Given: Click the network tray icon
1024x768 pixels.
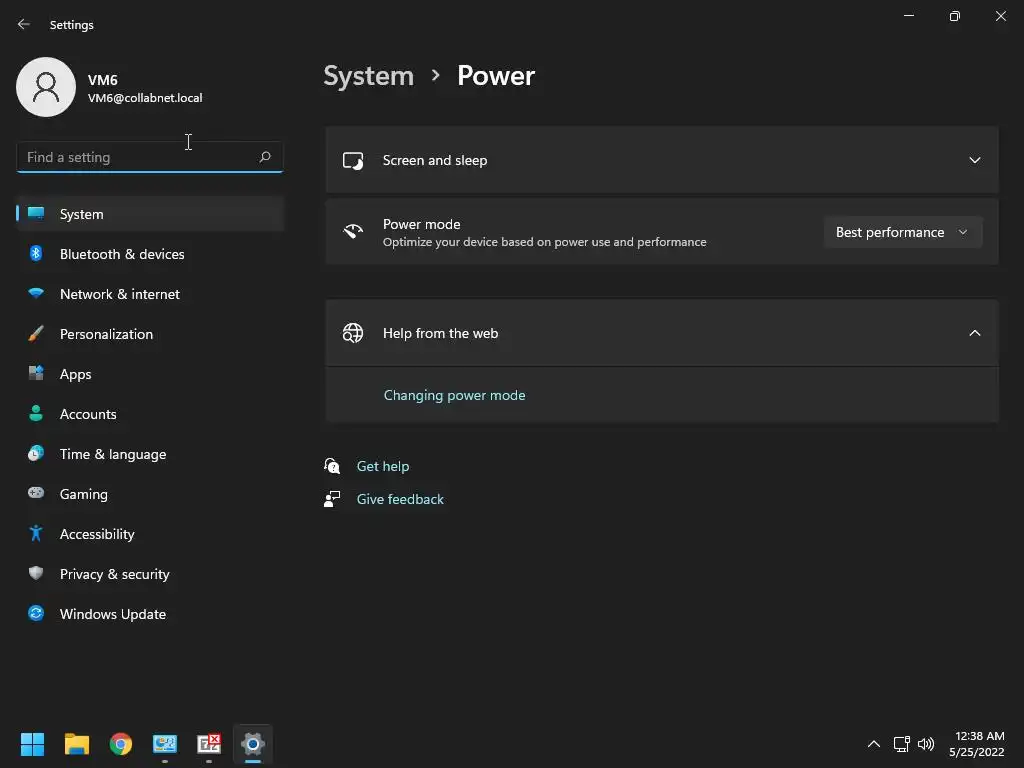Looking at the screenshot, I should 902,744.
